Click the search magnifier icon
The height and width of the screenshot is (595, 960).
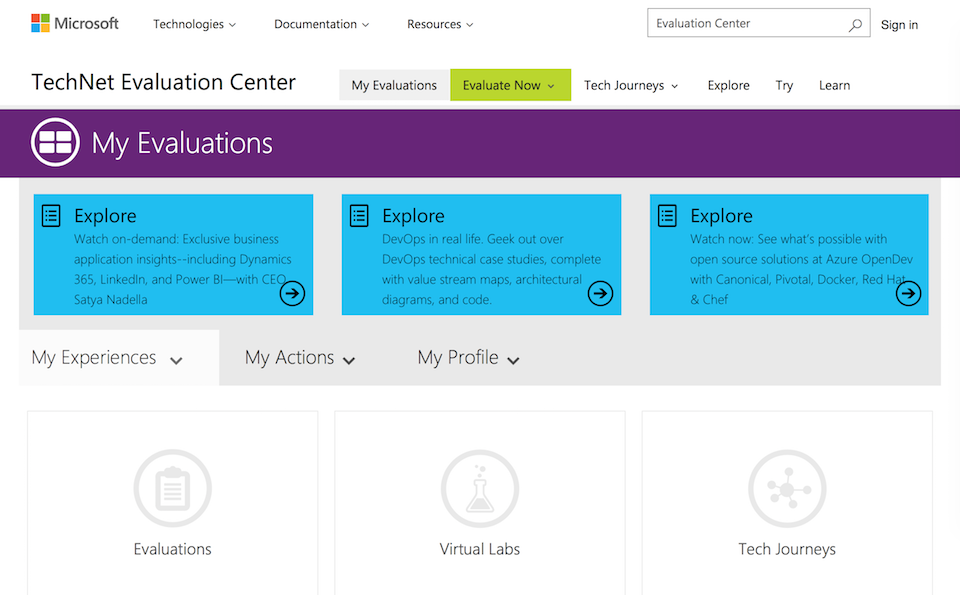[x=855, y=25]
